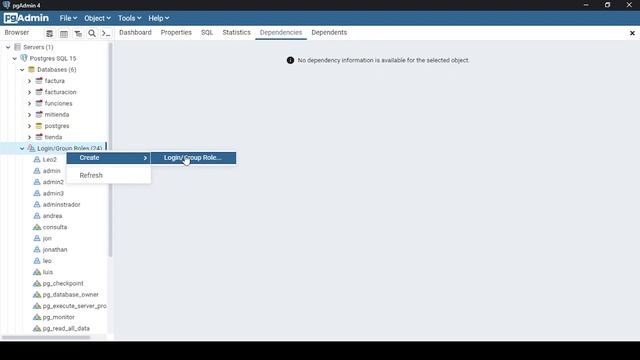Expand the facturacion database node
The height and width of the screenshot is (360, 640).
(x=29, y=92)
